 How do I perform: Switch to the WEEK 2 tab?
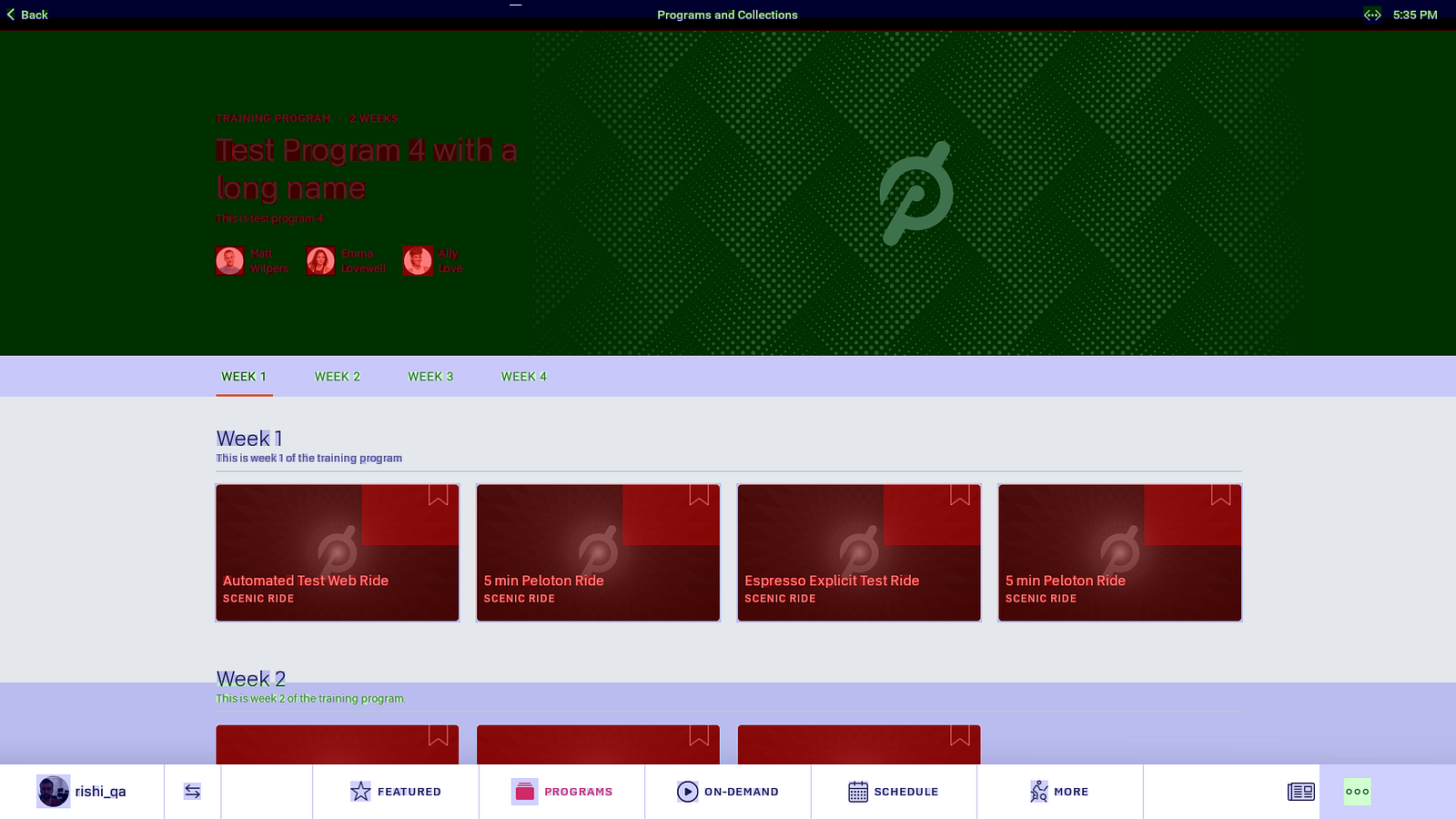point(338,377)
